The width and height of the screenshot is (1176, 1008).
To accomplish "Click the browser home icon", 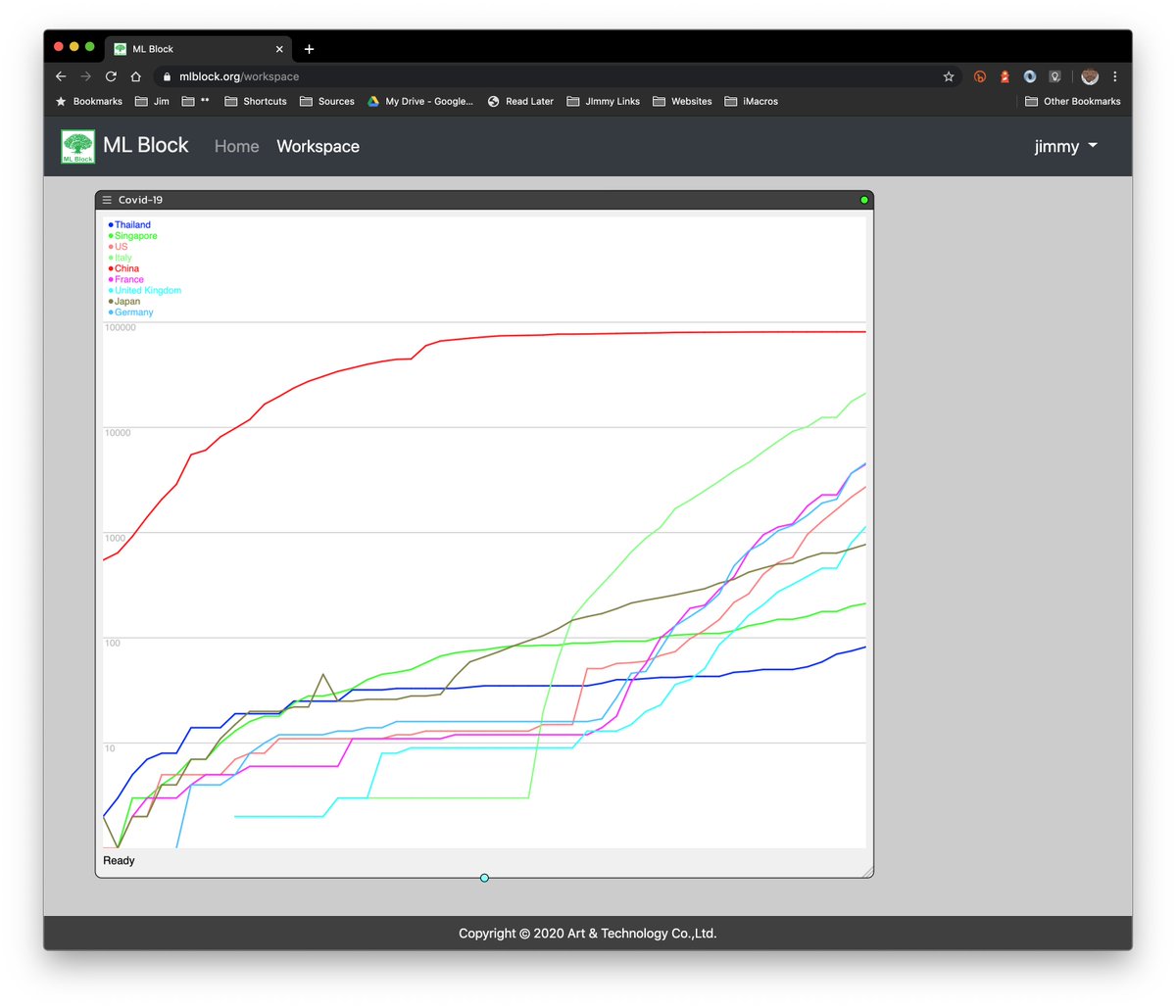I will [136, 76].
